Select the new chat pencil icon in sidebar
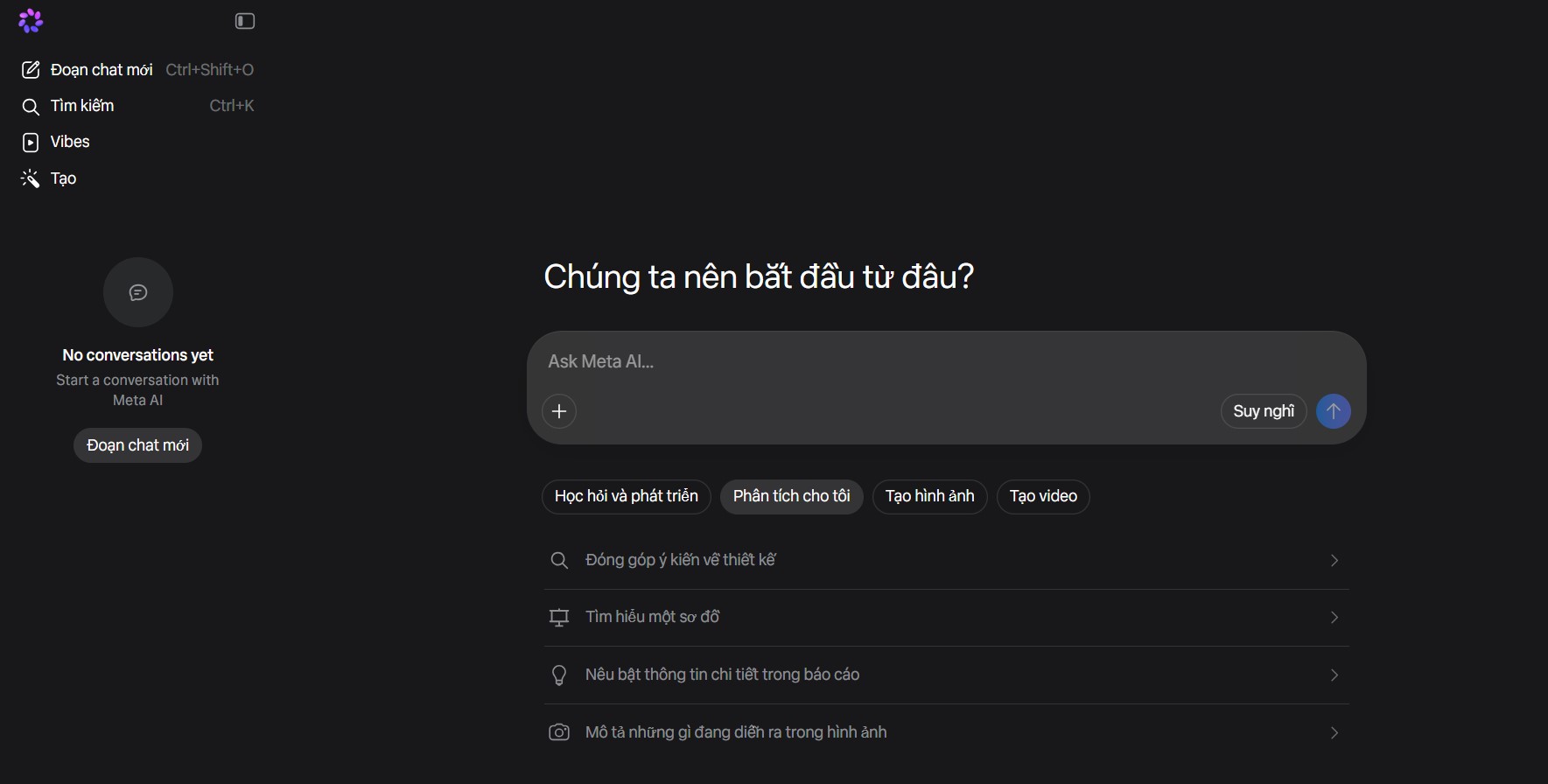The height and width of the screenshot is (784, 1548). 31,69
